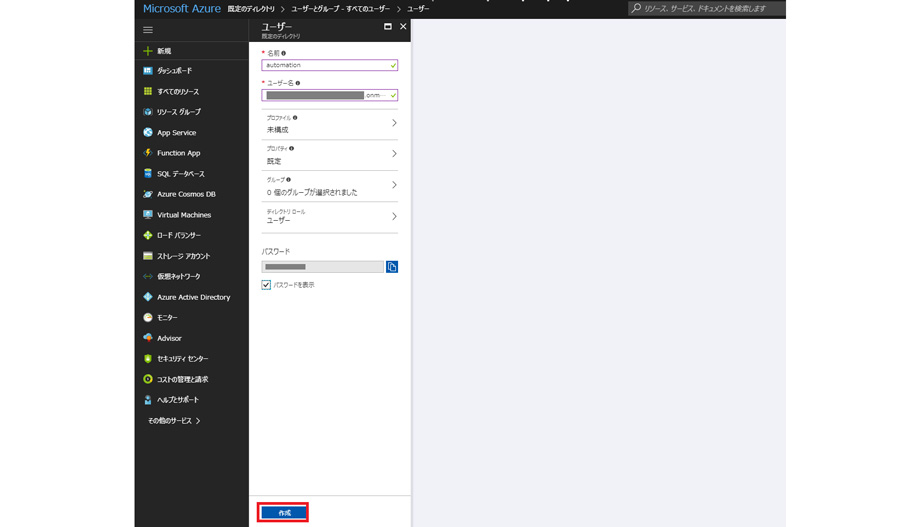Expand the ディレクトリ ロール section chevron
920x527 pixels.
[394, 217]
